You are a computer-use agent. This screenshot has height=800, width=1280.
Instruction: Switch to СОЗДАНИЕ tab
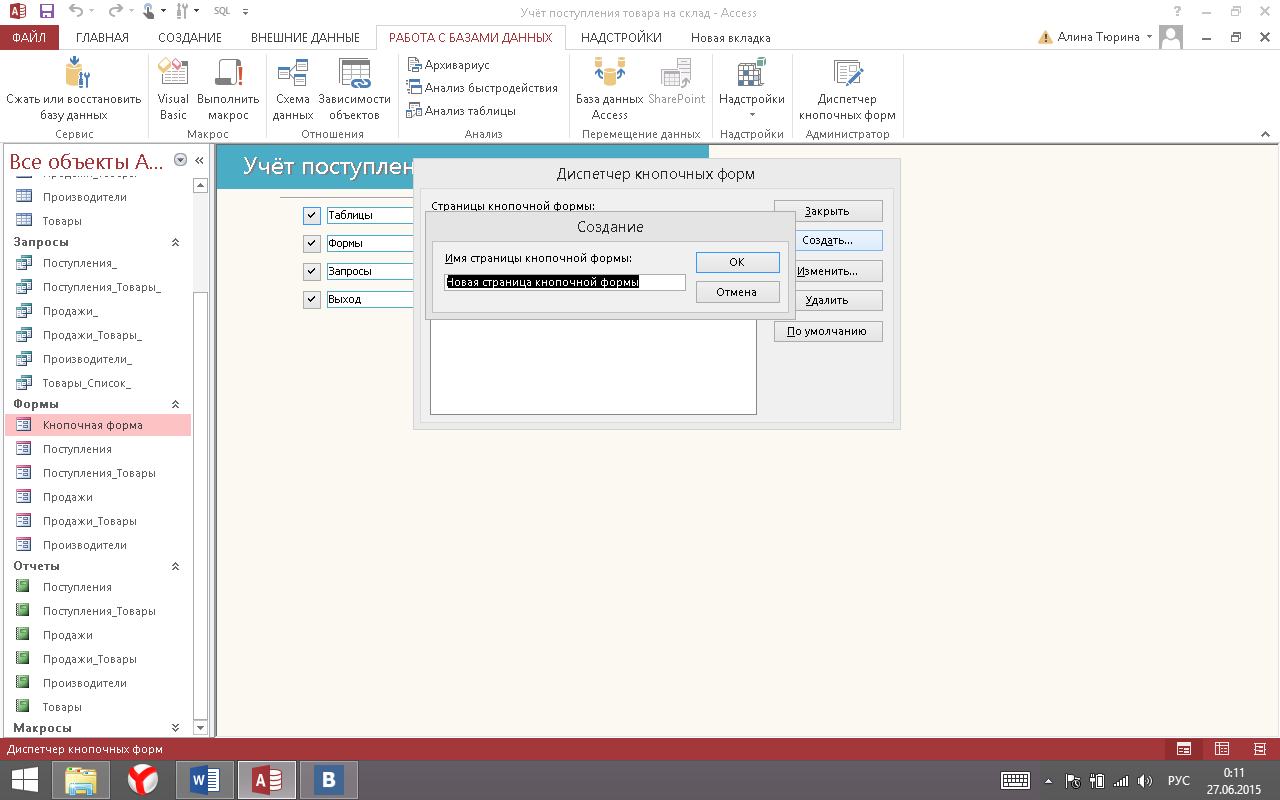coord(190,38)
